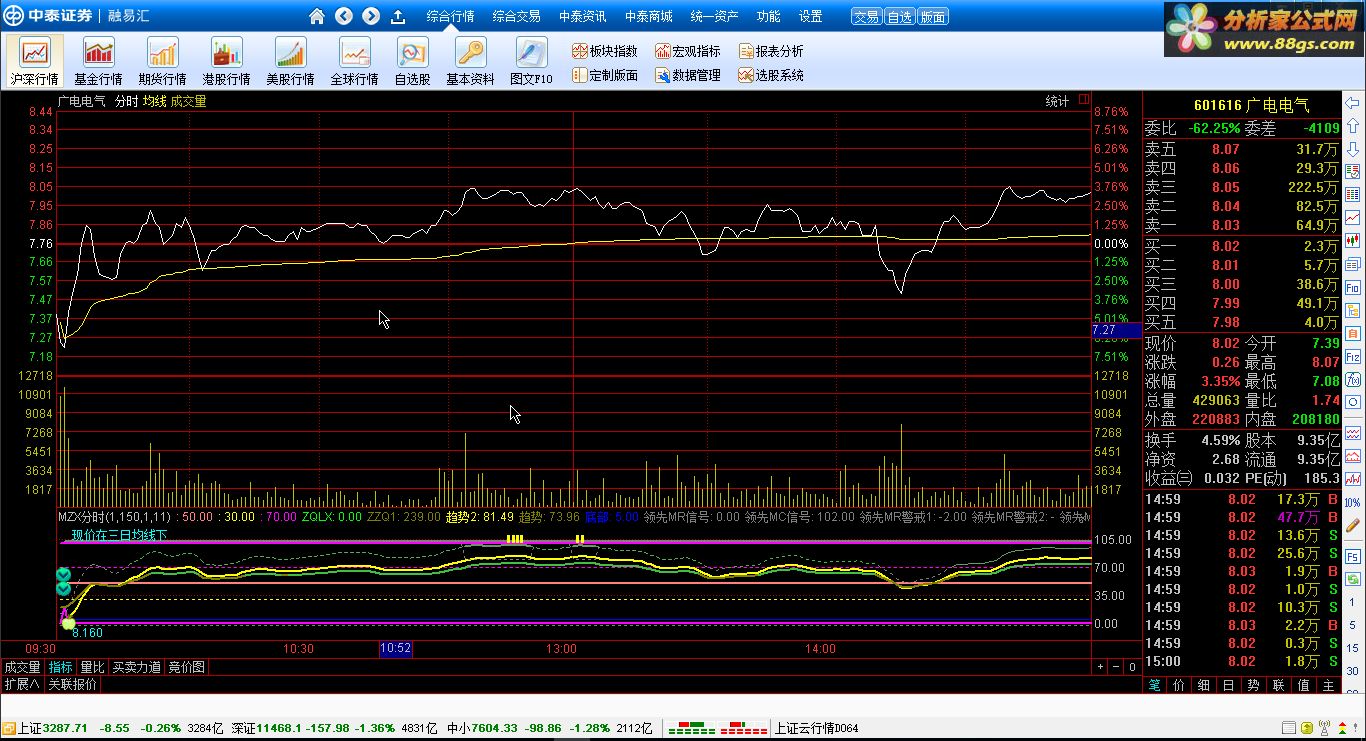Viewport: 1366px width, 741px height.
Task: Select 联 tab in trade panel
Action: [1279, 685]
